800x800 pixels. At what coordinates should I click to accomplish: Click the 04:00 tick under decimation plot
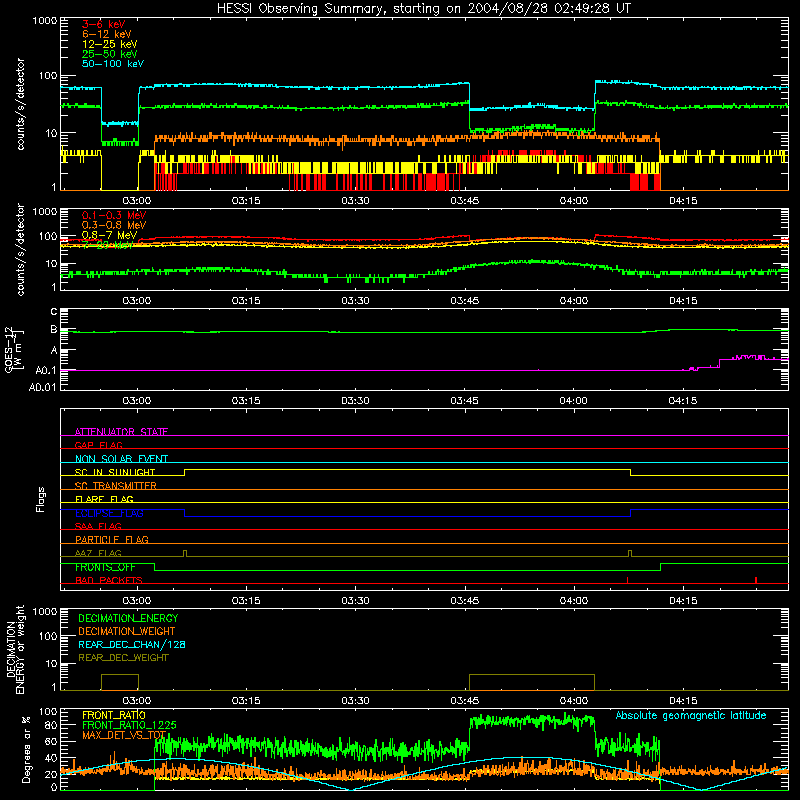(x=573, y=701)
